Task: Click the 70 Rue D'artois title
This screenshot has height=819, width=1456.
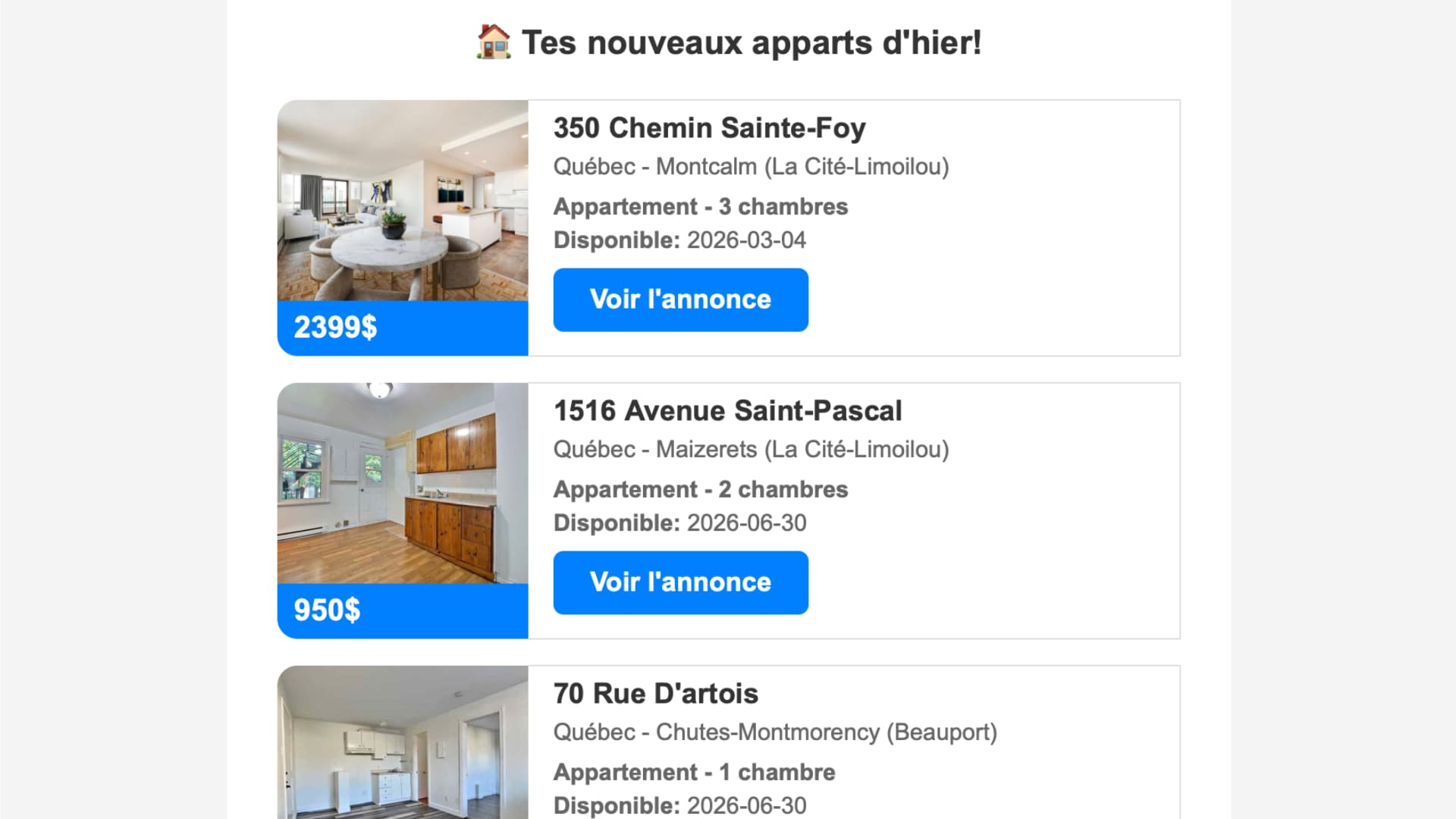Action: click(655, 694)
